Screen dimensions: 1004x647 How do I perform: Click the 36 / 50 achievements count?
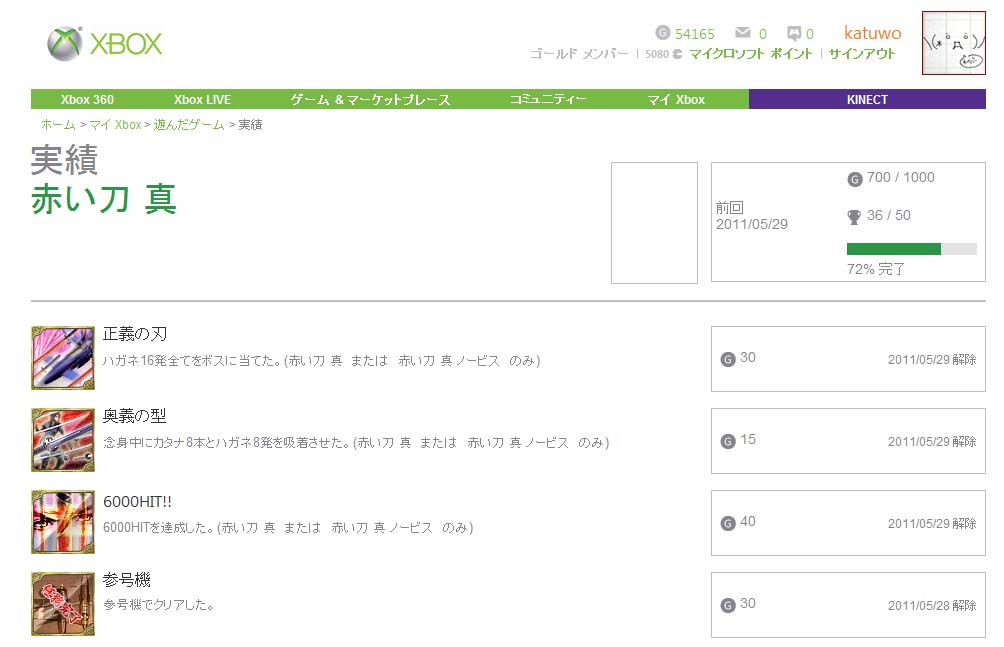889,215
